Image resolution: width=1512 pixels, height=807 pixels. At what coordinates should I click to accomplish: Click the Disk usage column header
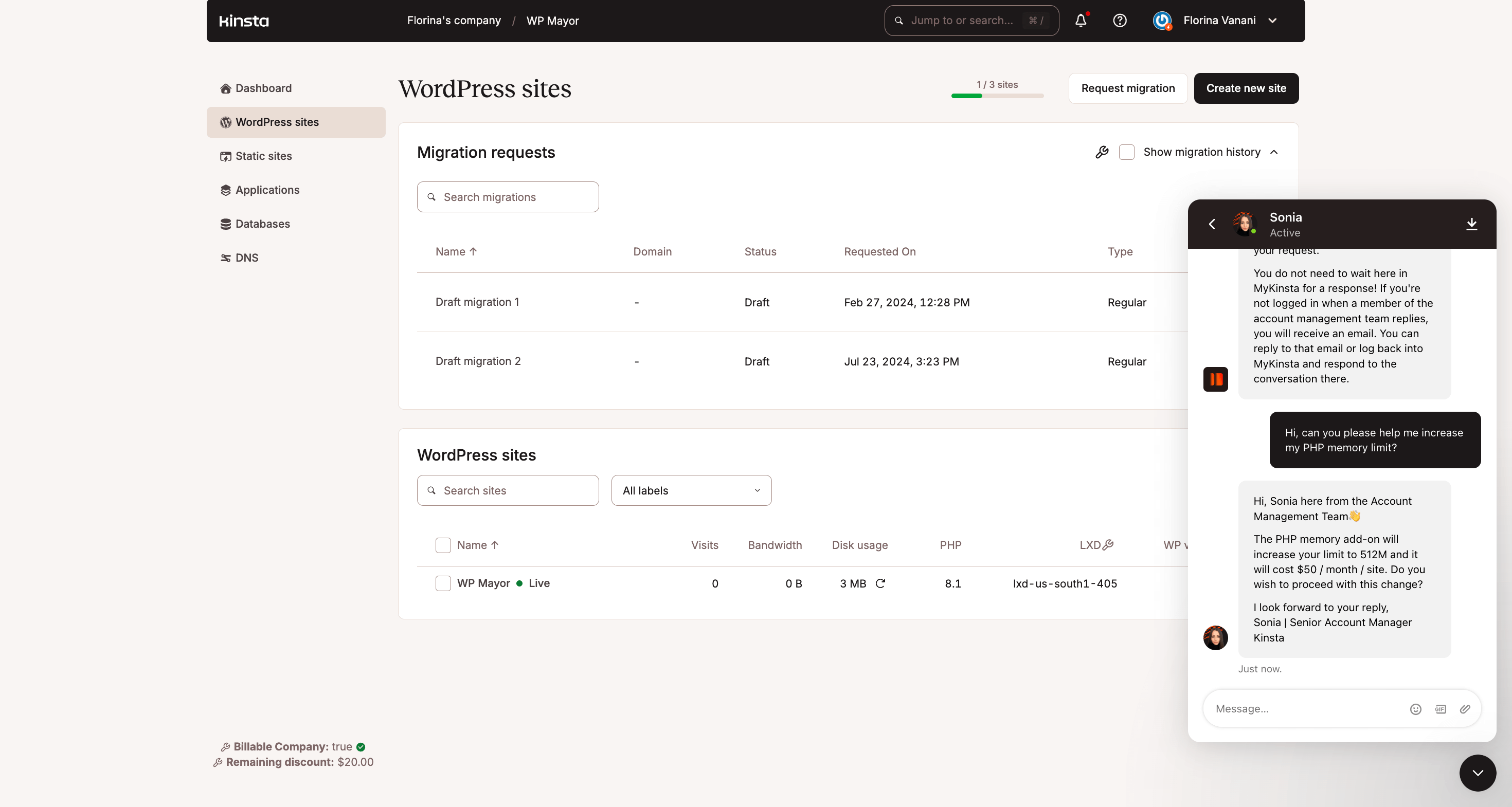(859, 545)
